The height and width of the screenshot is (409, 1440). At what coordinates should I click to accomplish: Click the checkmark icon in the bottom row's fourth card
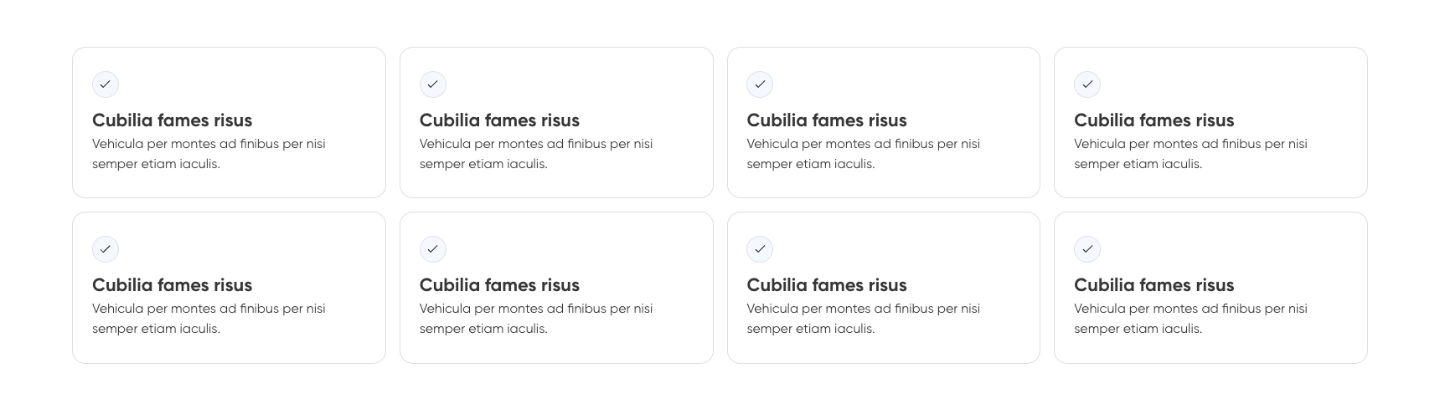pos(1087,249)
